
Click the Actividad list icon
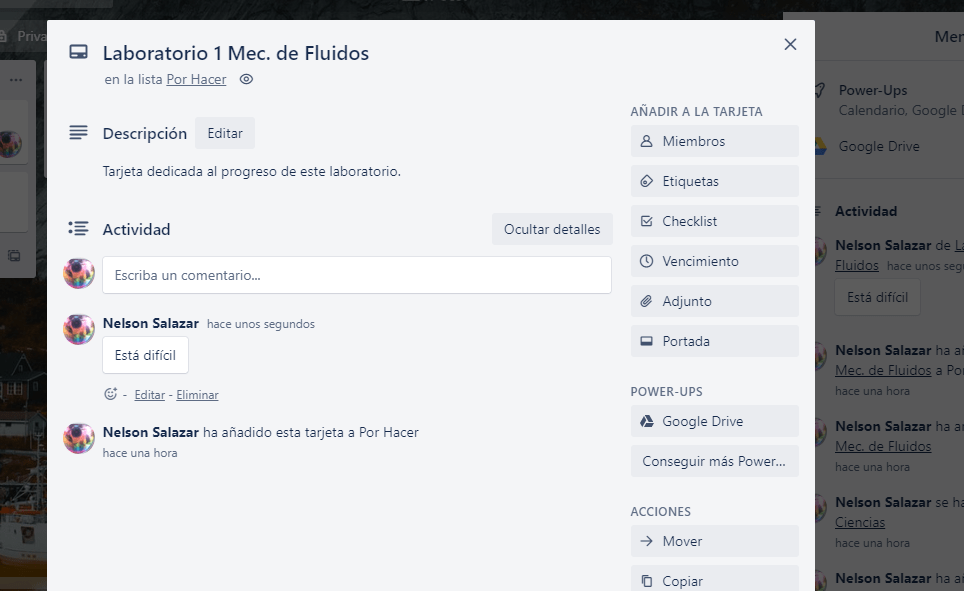pyautogui.click(x=78, y=229)
